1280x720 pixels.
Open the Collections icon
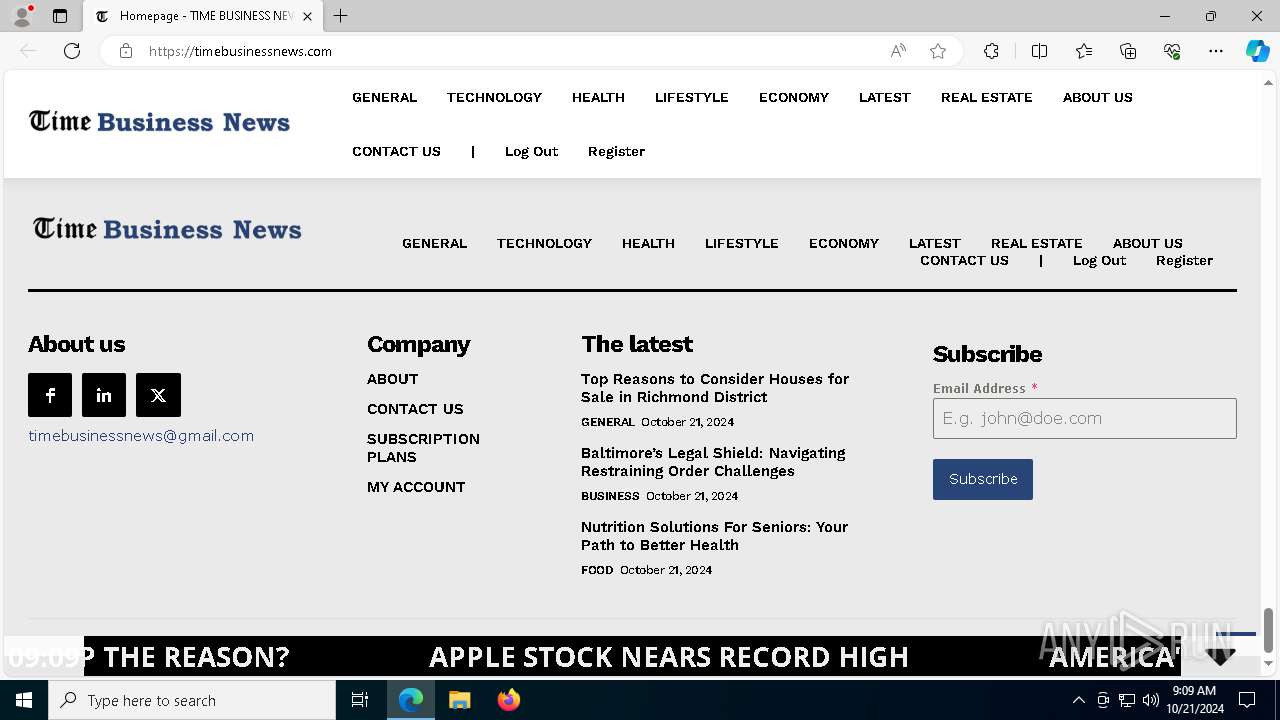[1128, 51]
